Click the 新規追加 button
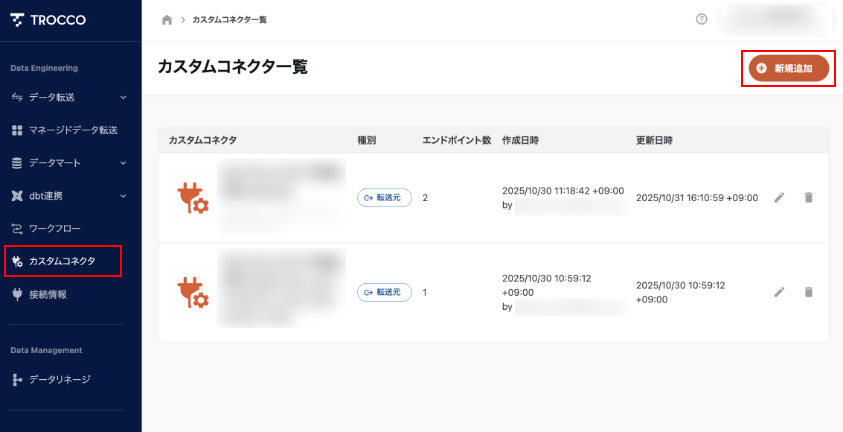Viewport: 843px width, 432px height. 789,68
